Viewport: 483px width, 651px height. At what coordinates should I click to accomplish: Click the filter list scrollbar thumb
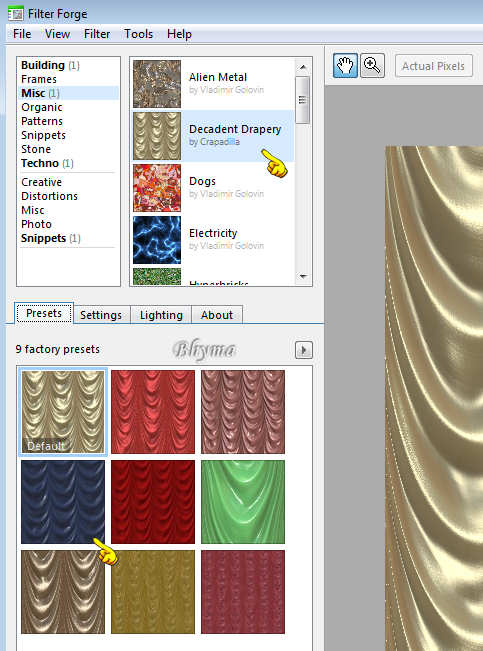[303, 100]
